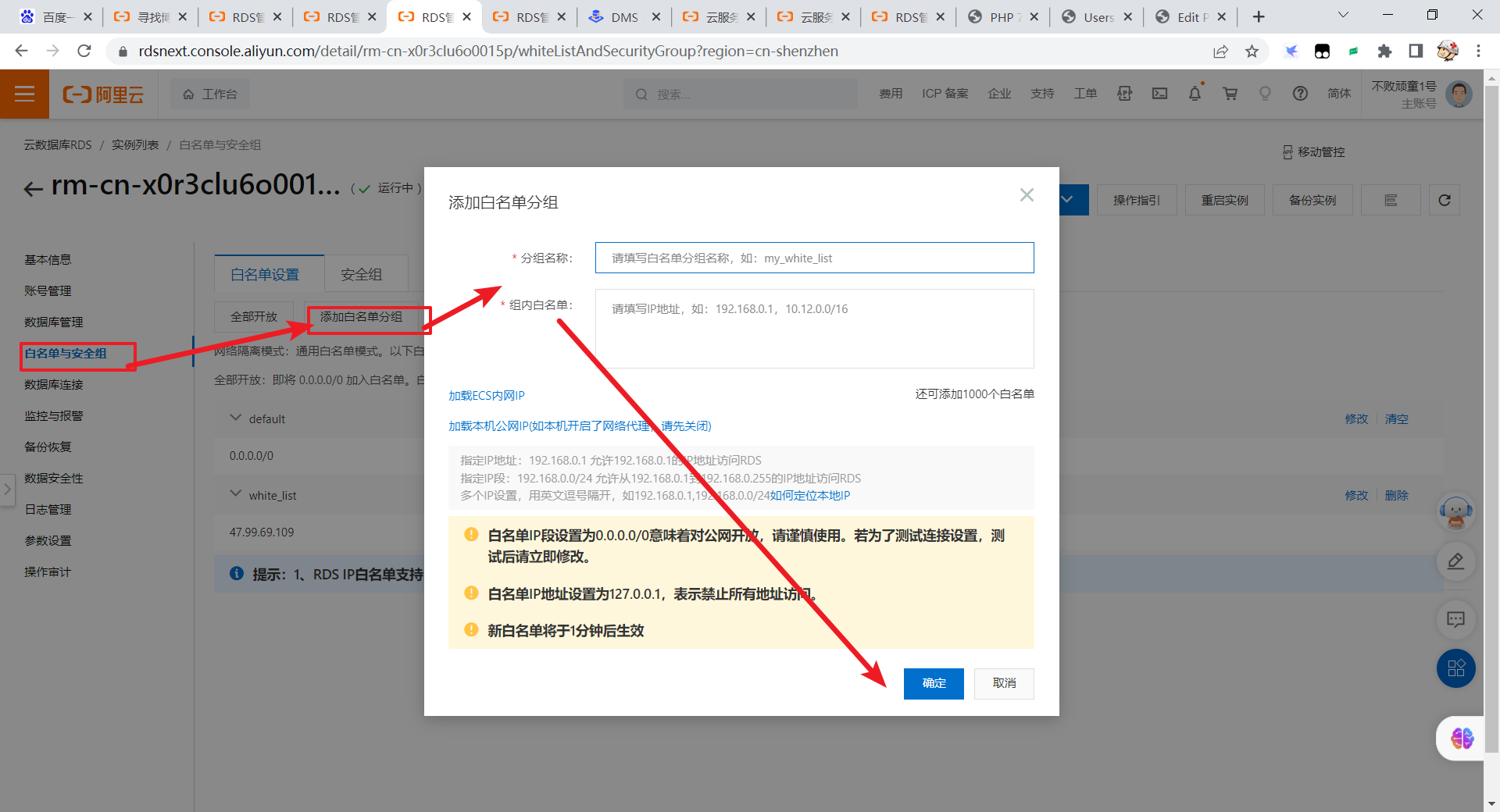Open the Cloud Shell terminal icon

1159,94
